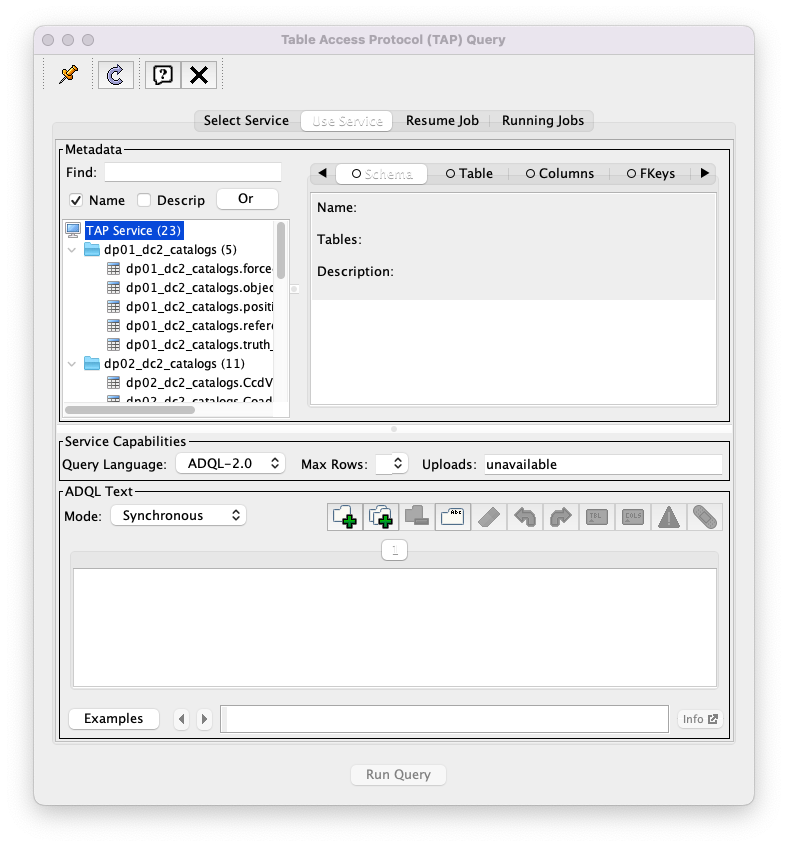Click the rename tab title icon
Image resolution: width=788 pixels, height=847 pixels.
click(453, 517)
